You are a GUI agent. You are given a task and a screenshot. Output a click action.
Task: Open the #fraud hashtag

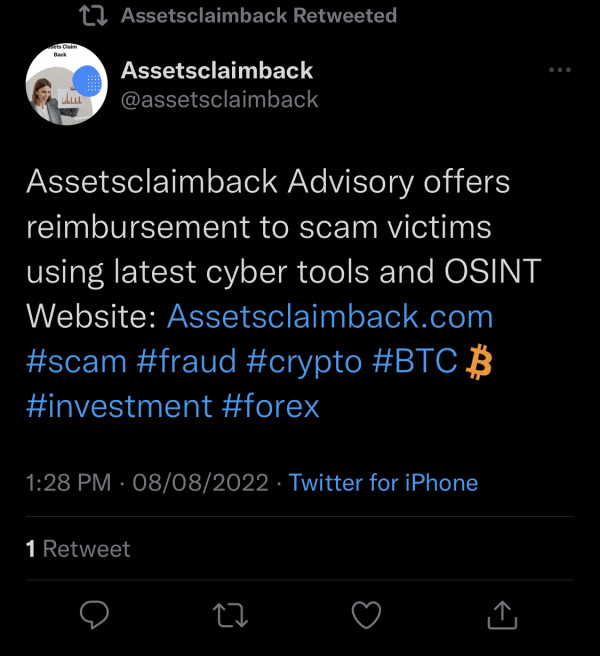(186, 361)
